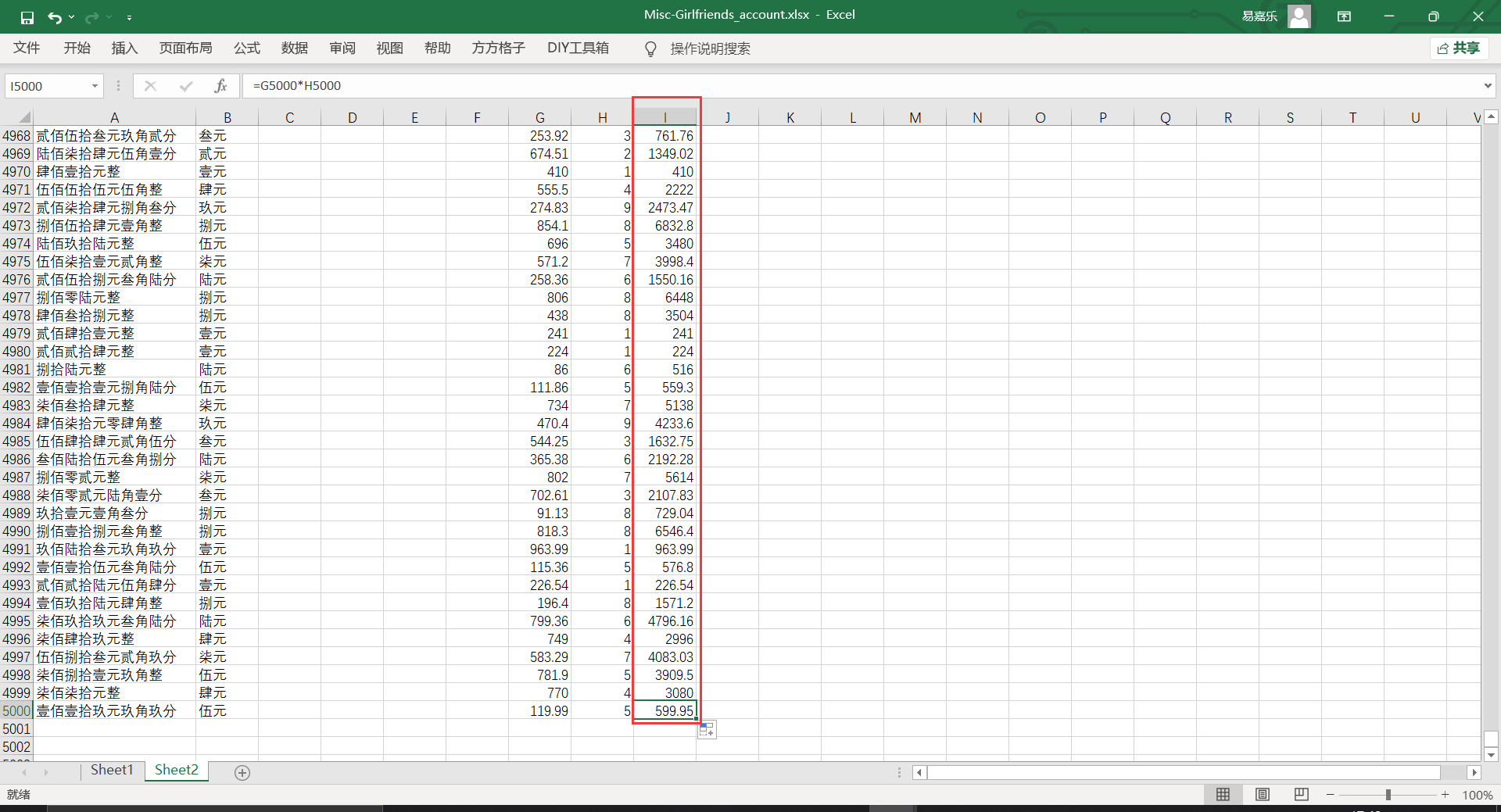The height and width of the screenshot is (812, 1501).
Task: Open the 页面布局 tab
Action: pos(185,48)
